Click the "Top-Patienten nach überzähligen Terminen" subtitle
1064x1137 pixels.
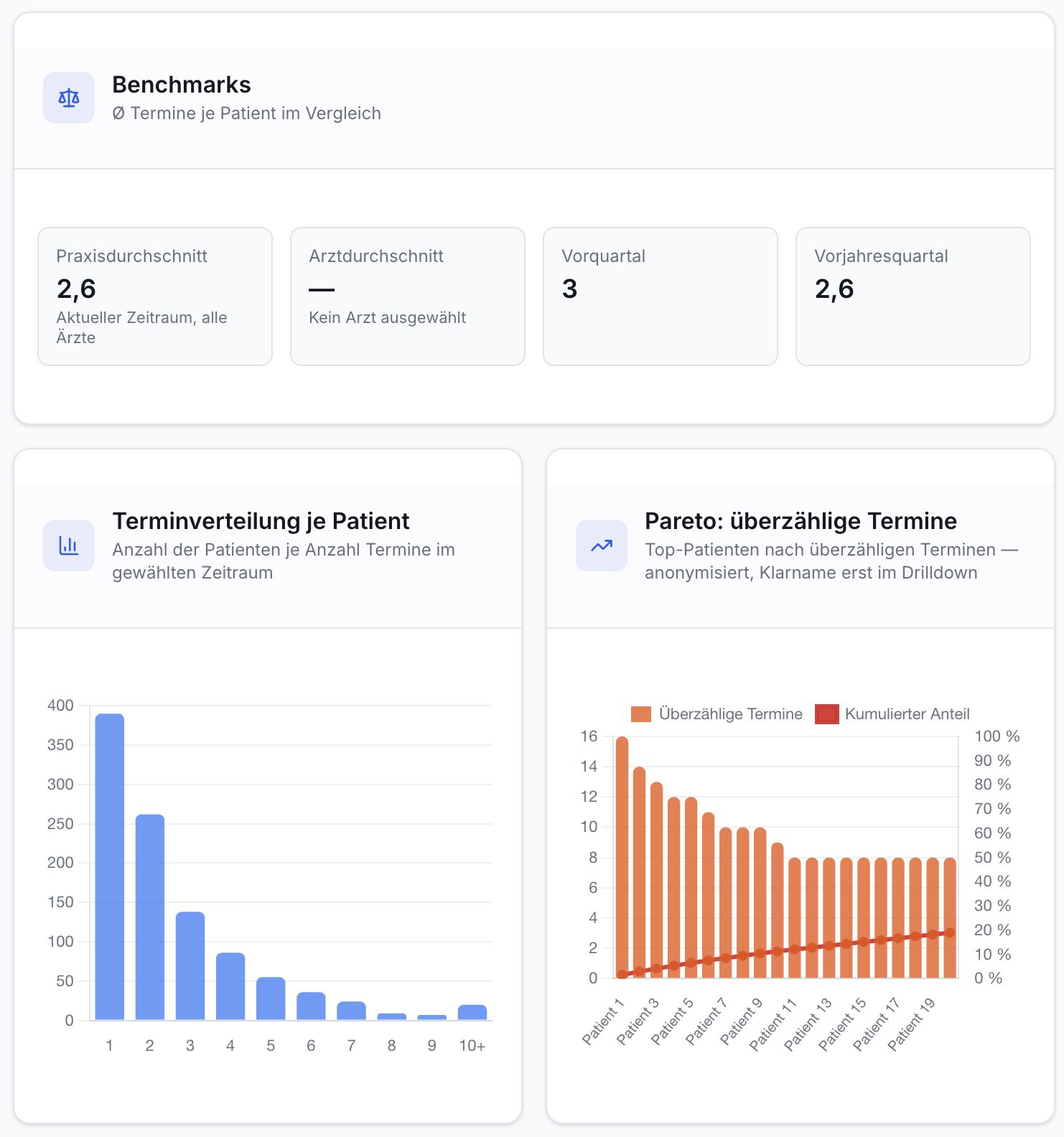click(x=831, y=561)
